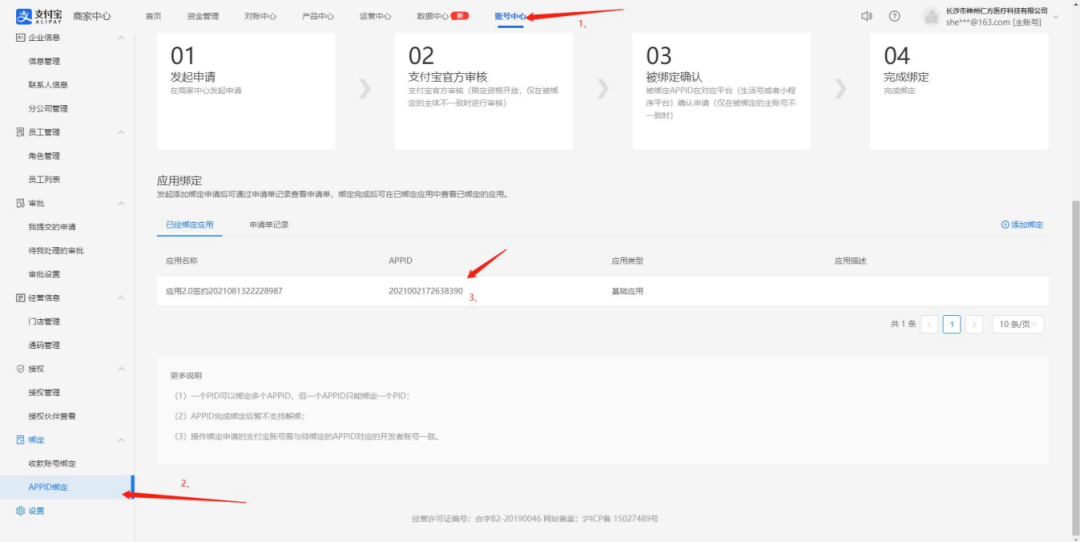Click the she***@163.com account name
Screen dimensions: 1080x542
(993, 22)
